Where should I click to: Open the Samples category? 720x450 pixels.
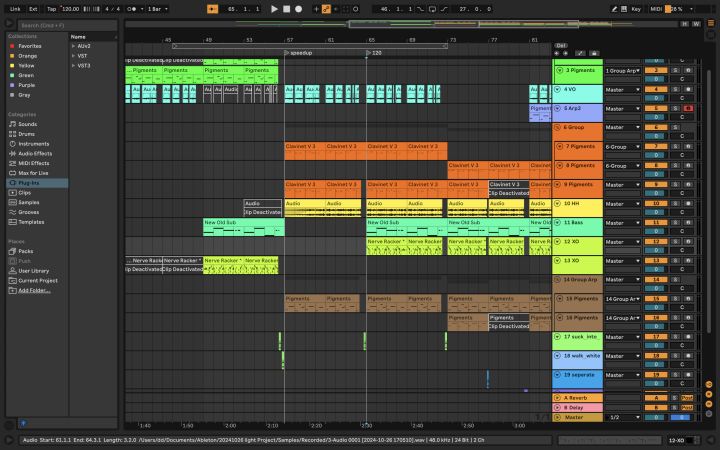(29, 202)
